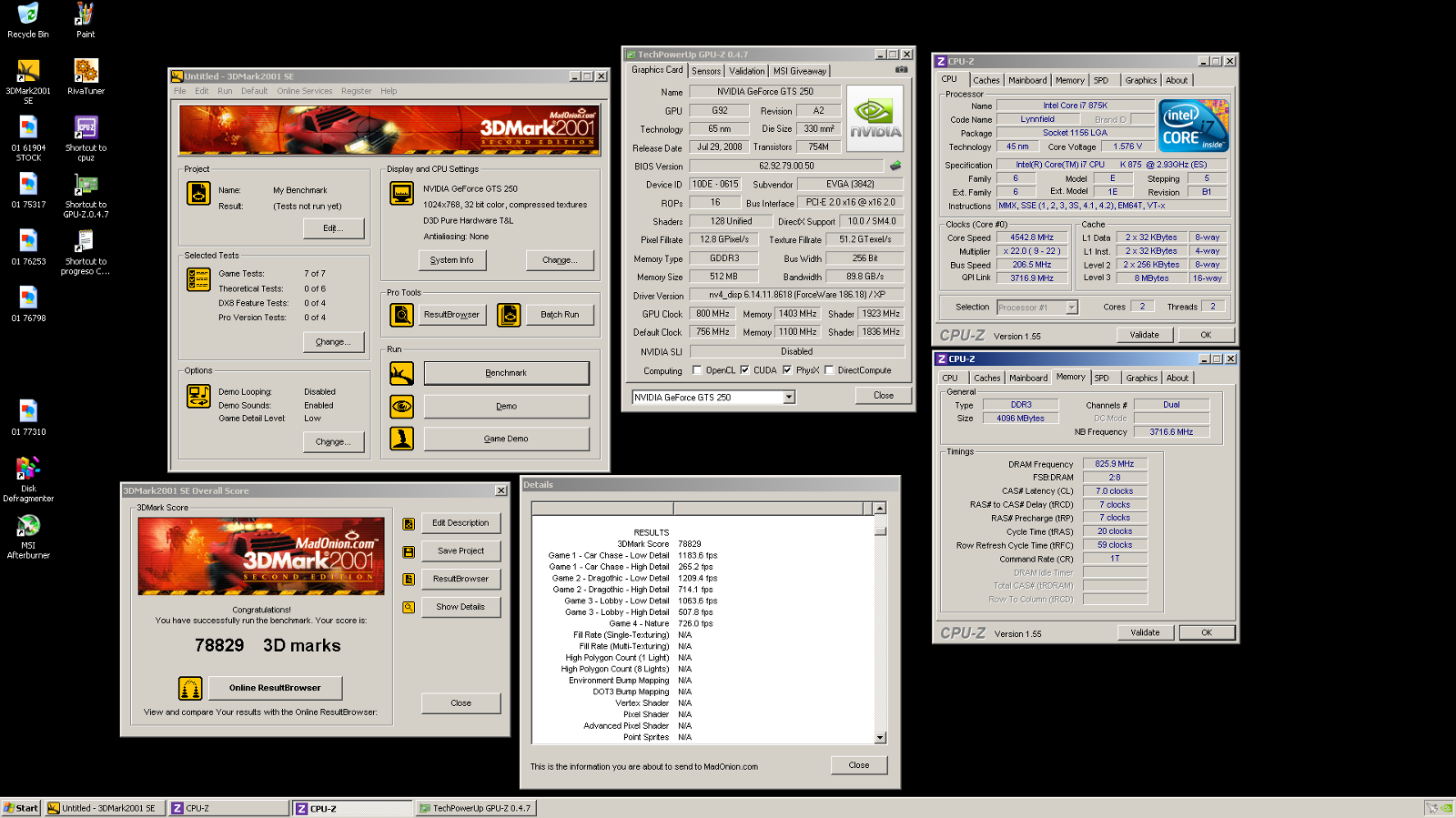Open the Graphics tab in lower CPU-Z window
The height and width of the screenshot is (818, 1456).
pos(1142,378)
